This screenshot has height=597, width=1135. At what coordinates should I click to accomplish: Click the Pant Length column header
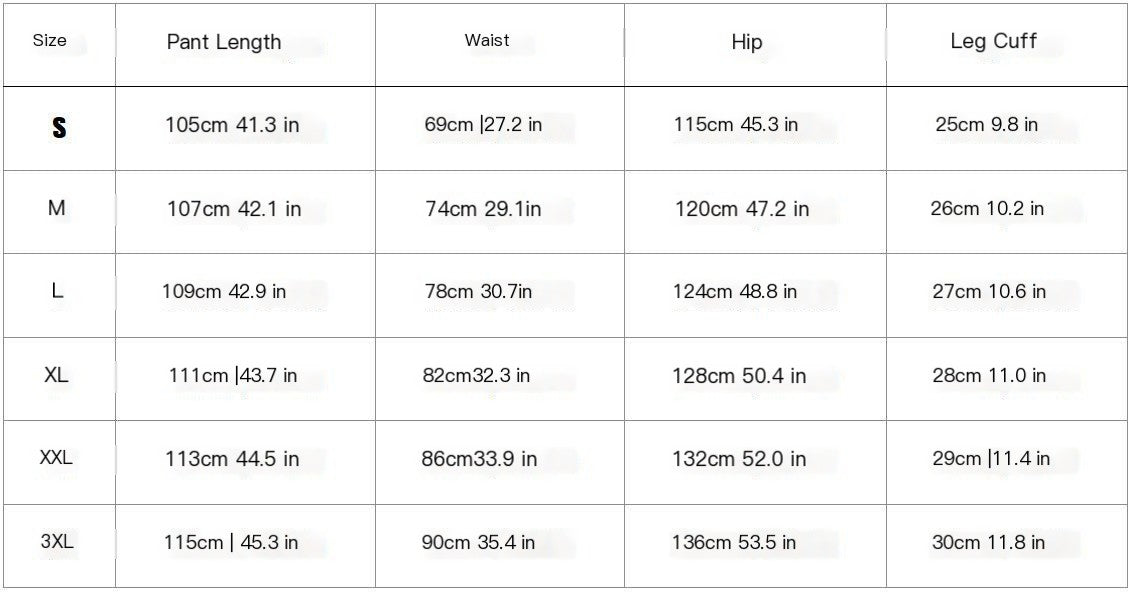(x=224, y=42)
